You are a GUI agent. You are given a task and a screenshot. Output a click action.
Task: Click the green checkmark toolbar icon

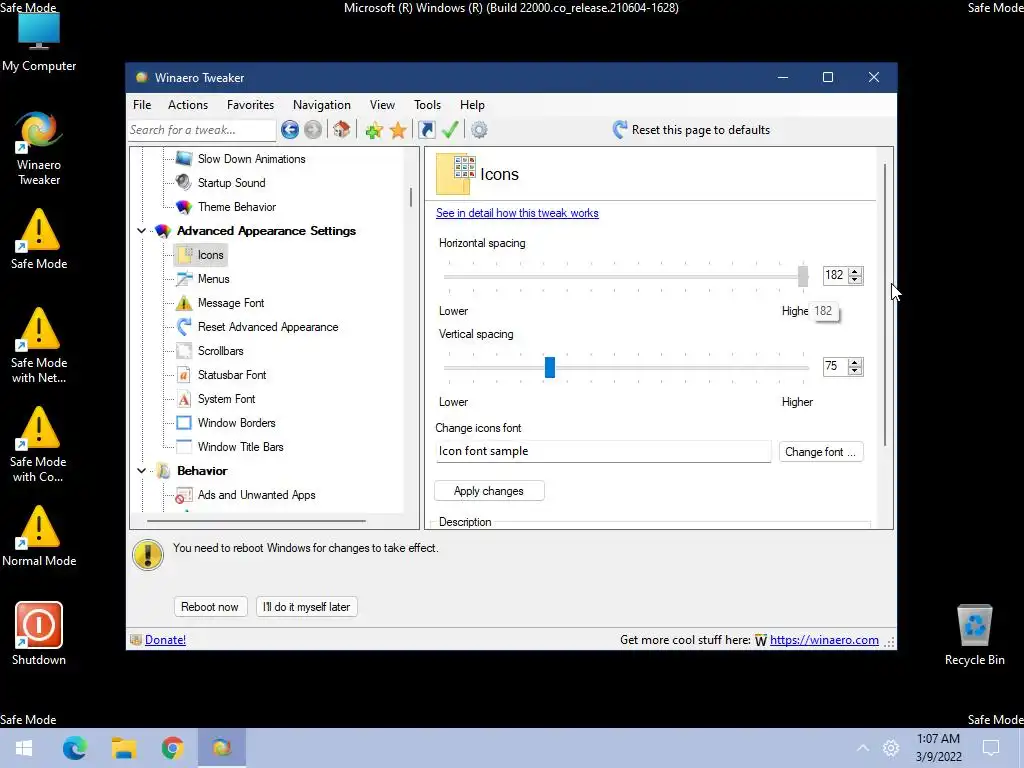point(450,130)
